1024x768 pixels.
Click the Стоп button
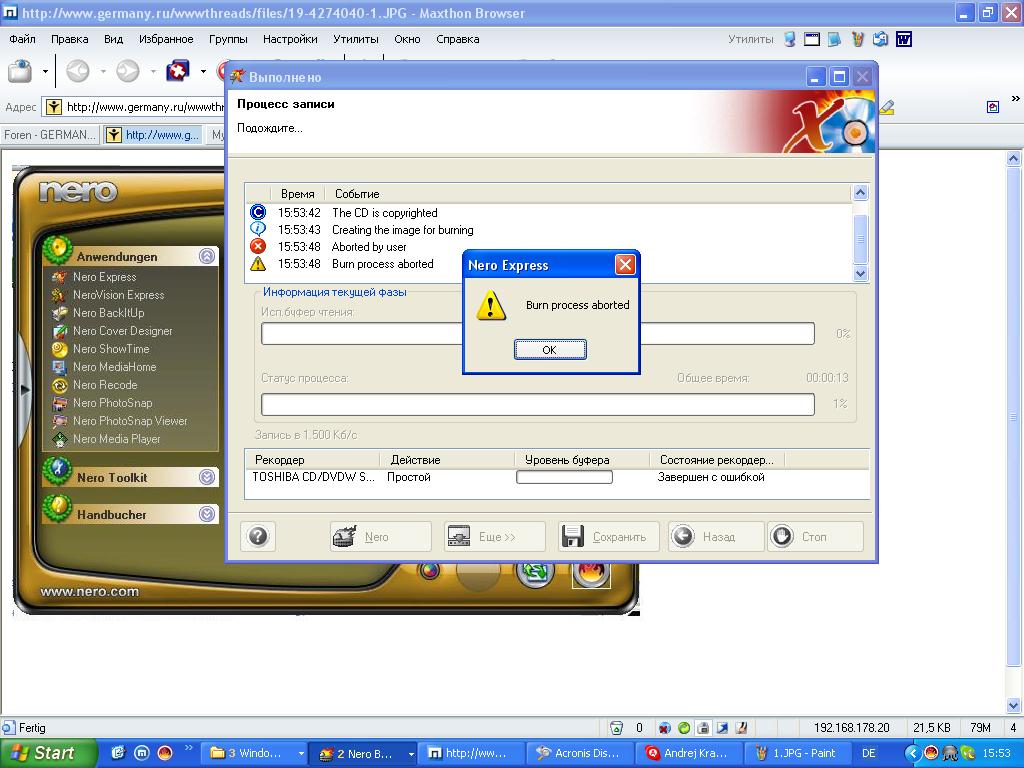point(815,537)
